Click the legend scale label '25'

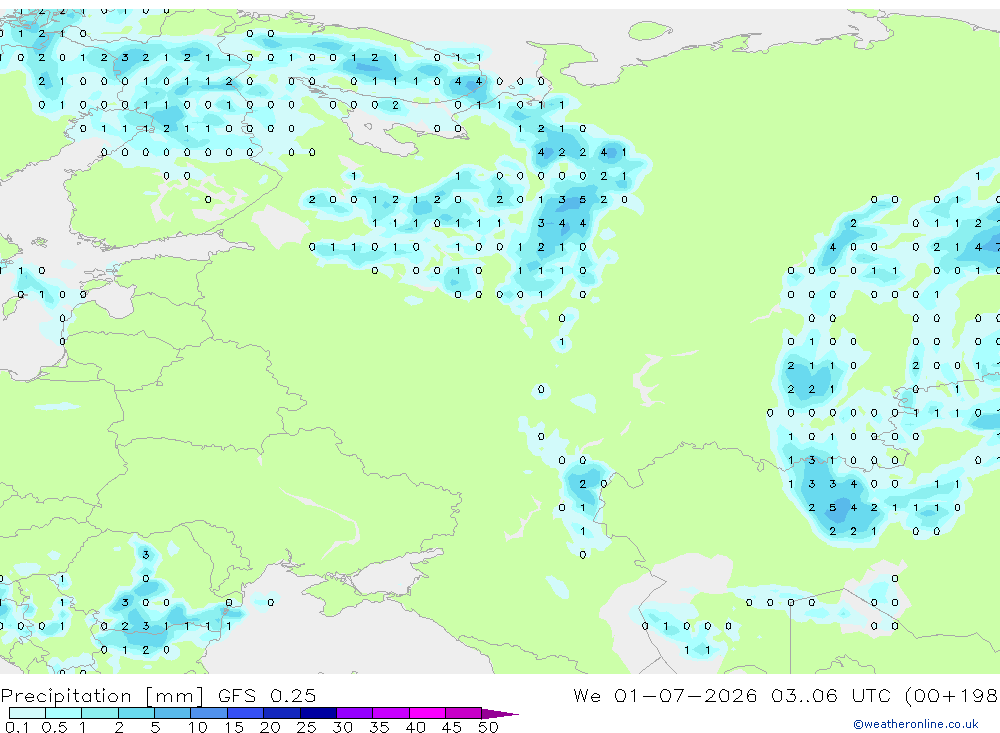(307, 727)
